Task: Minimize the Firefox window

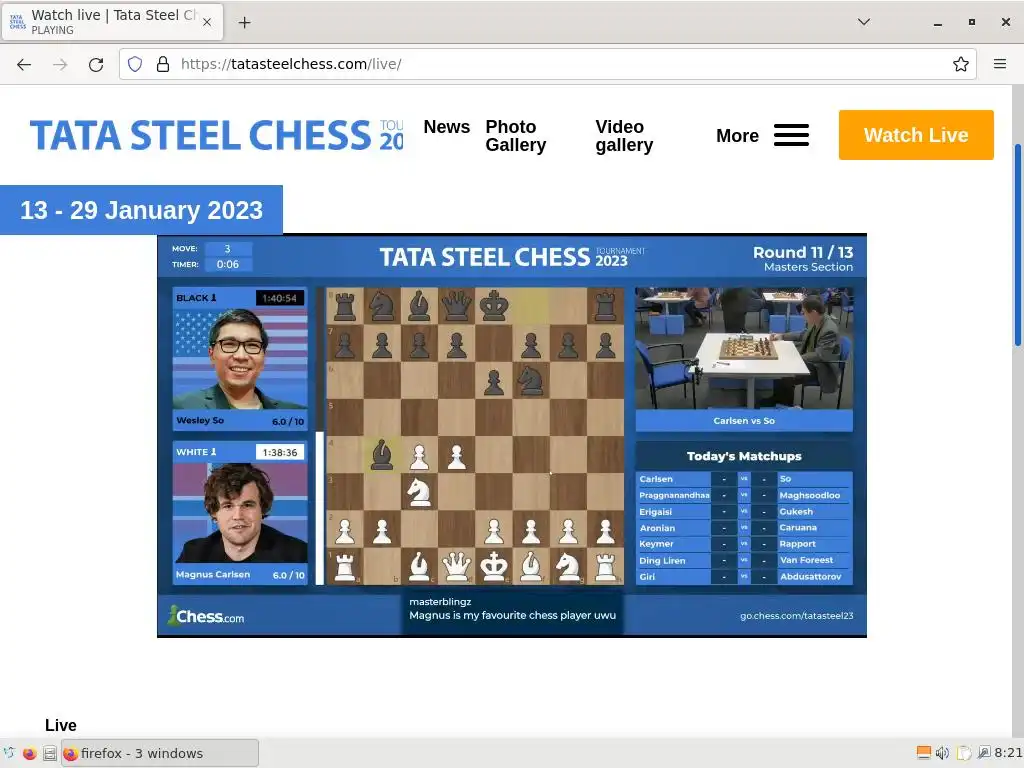Action: [938, 22]
